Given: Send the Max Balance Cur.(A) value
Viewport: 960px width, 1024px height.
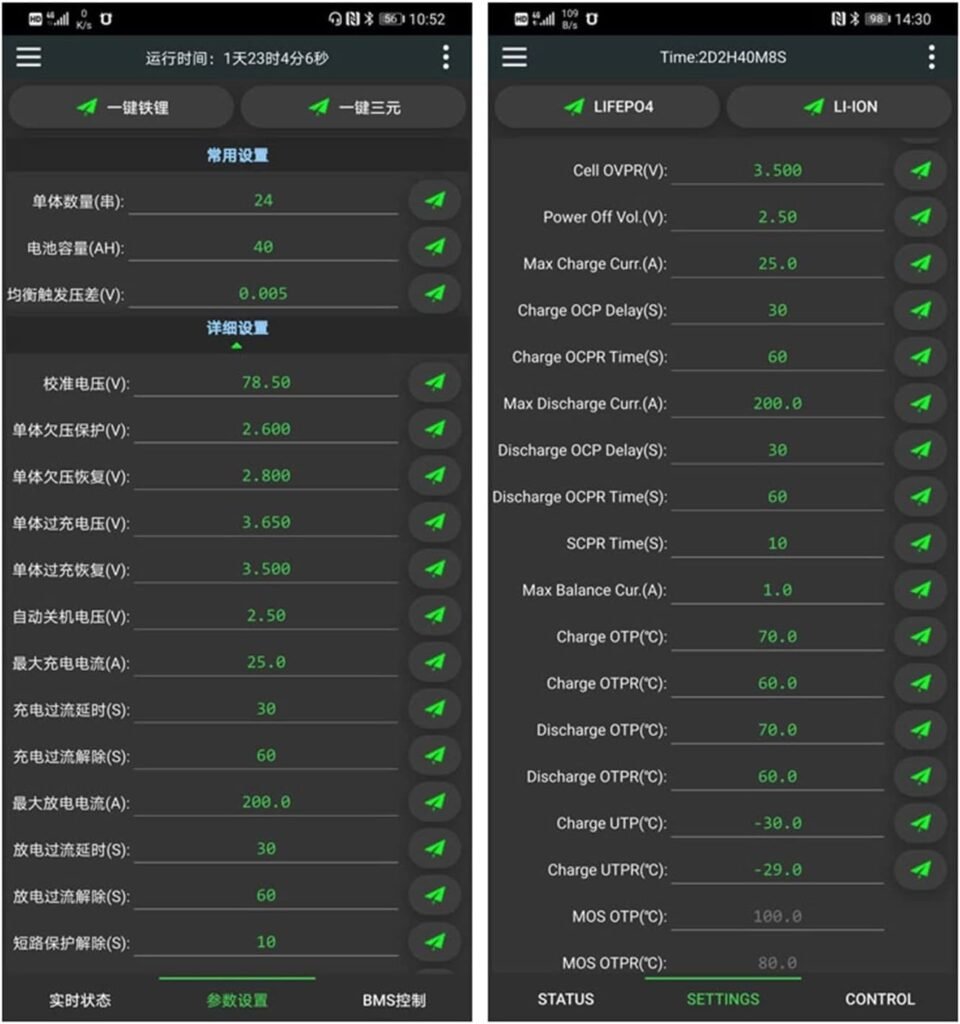Looking at the screenshot, I should (x=920, y=590).
